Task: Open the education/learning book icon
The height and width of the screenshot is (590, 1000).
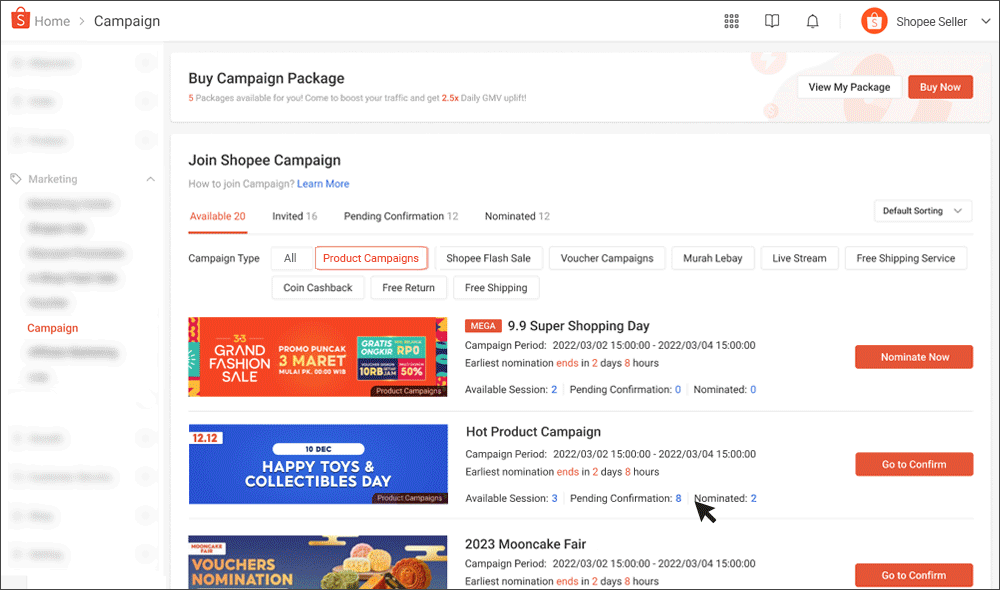Action: pos(771,20)
